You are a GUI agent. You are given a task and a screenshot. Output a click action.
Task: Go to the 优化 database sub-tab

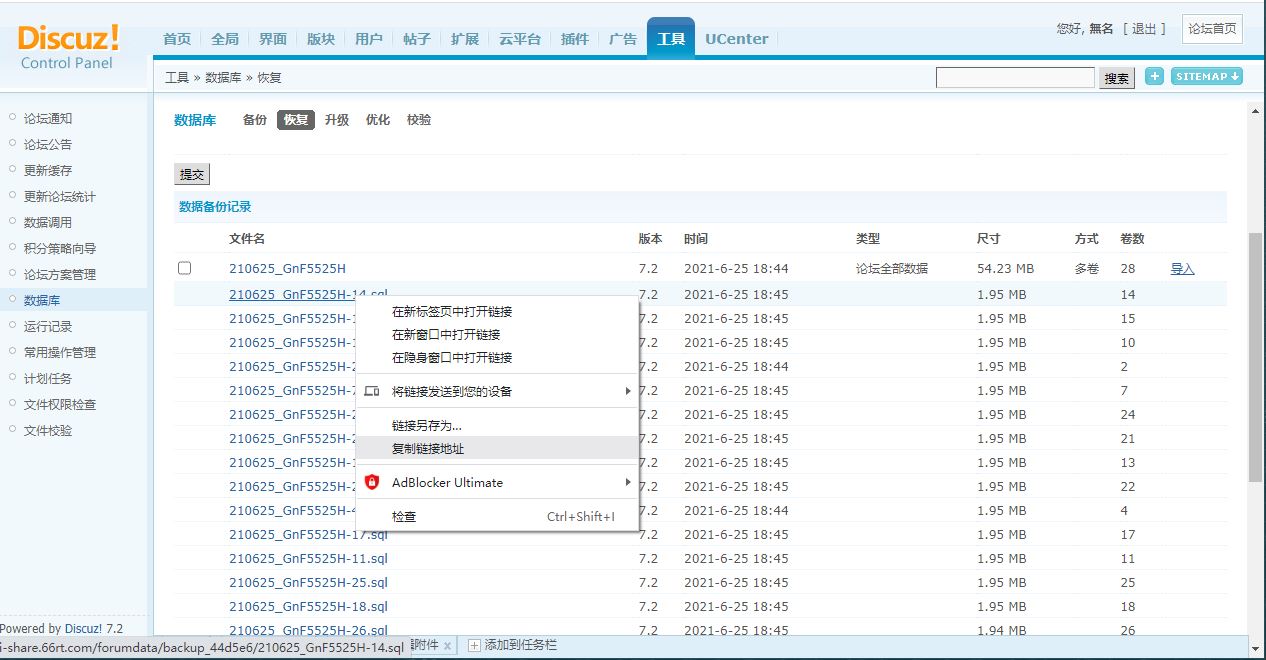378,120
